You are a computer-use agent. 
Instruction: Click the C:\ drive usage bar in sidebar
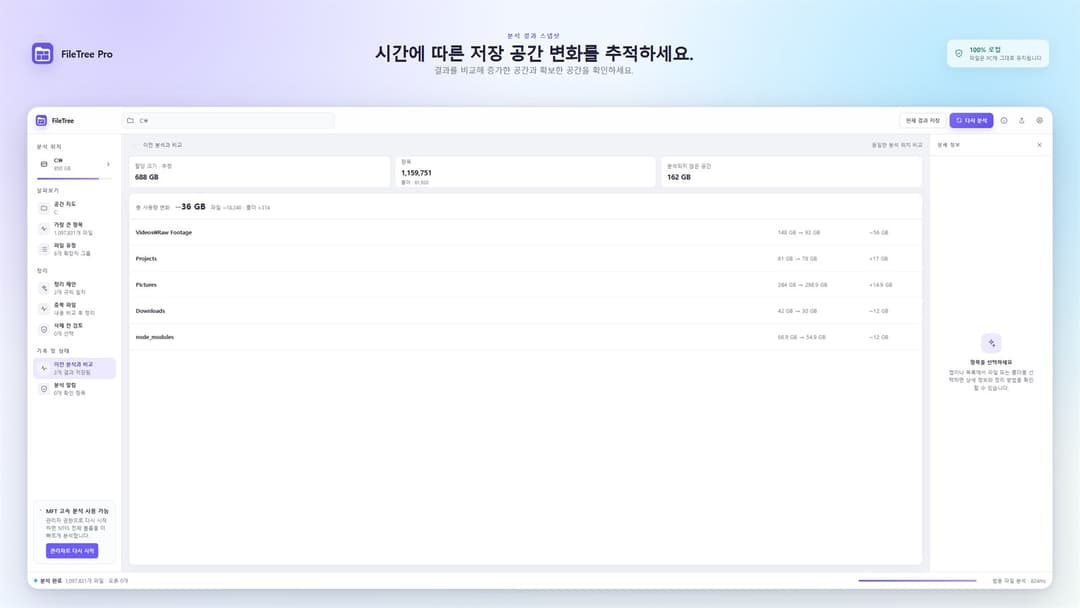pyautogui.click(x=74, y=179)
